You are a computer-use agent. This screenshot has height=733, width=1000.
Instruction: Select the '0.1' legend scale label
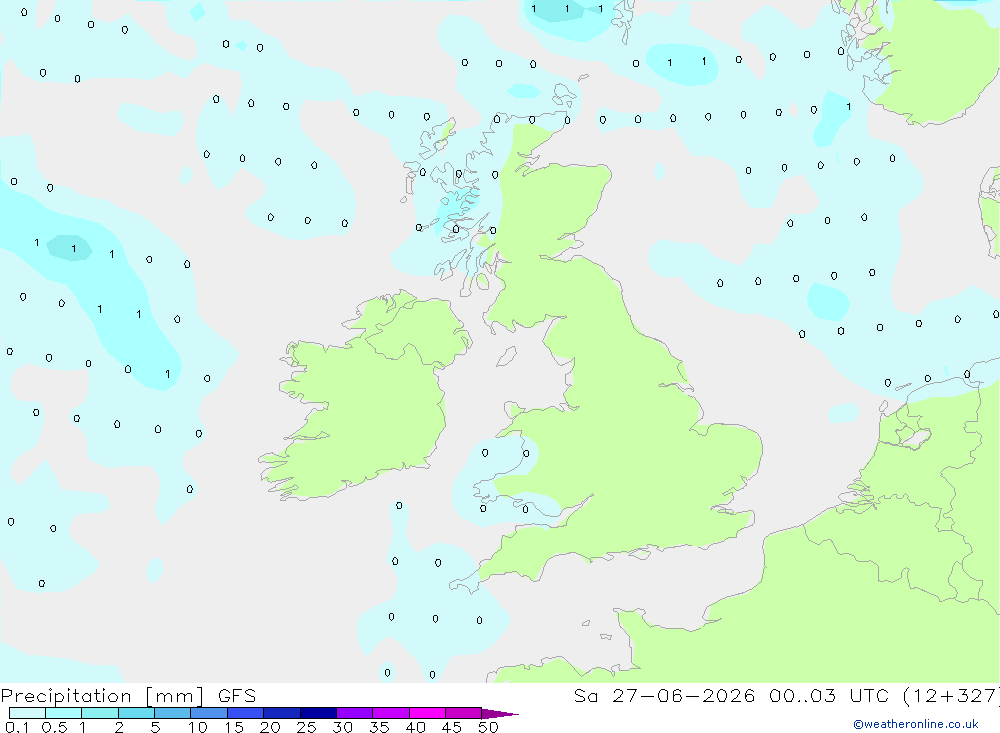(x=17, y=727)
